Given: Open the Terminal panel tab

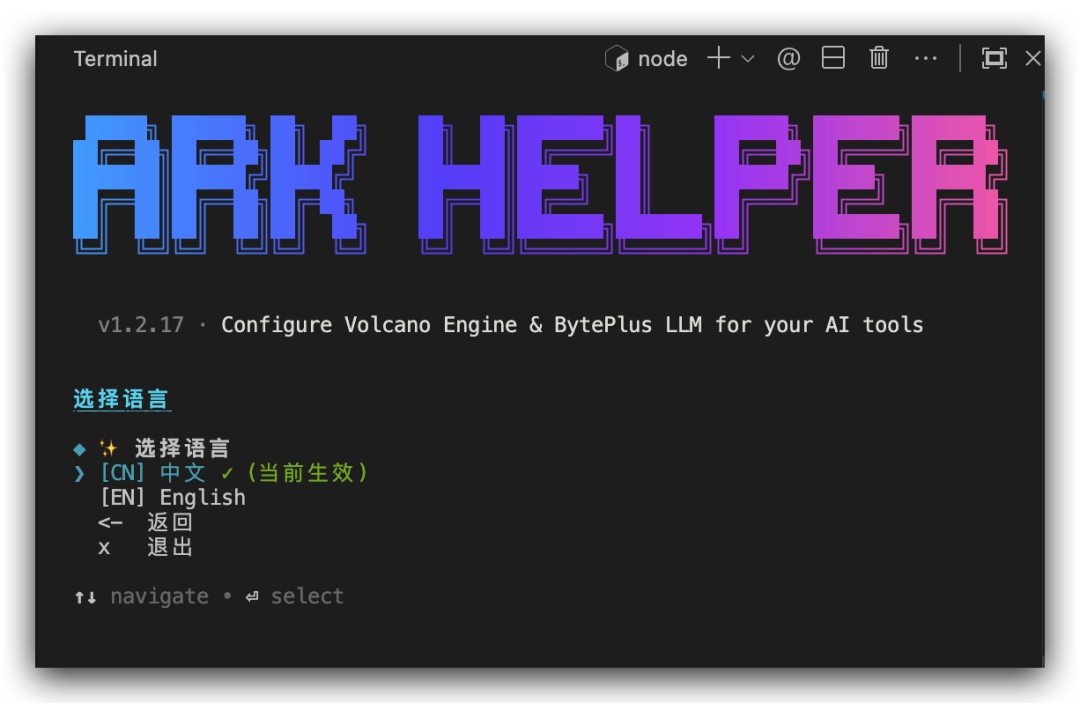Looking at the screenshot, I should point(116,59).
